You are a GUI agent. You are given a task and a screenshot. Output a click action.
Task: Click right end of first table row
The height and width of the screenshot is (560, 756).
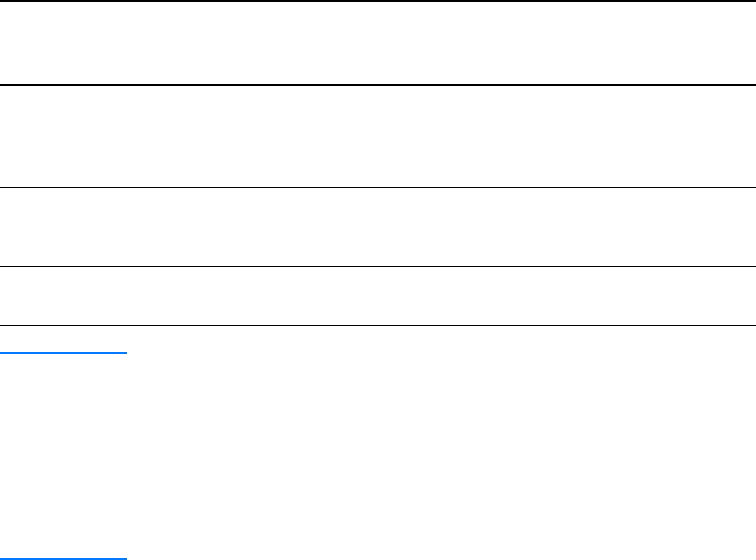740,43
